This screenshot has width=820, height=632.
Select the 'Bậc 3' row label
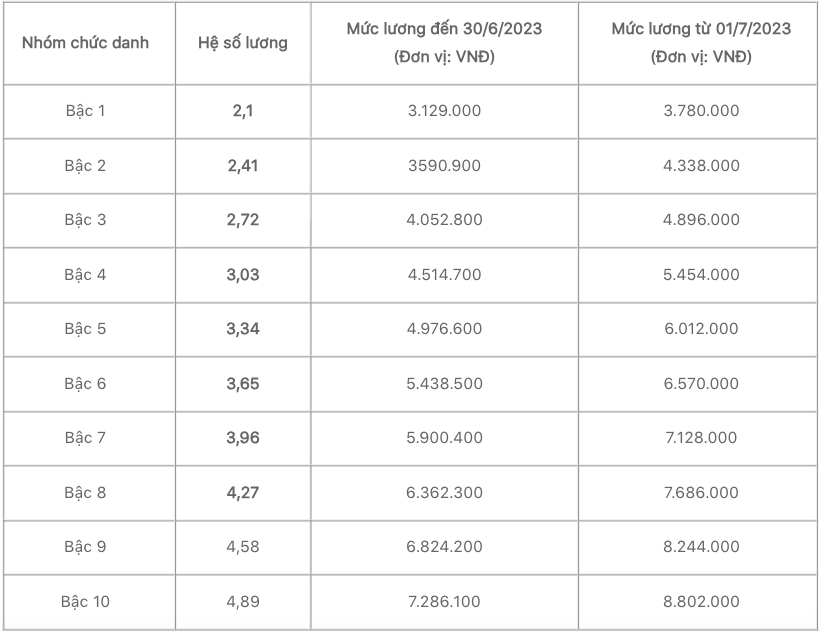click(x=85, y=220)
